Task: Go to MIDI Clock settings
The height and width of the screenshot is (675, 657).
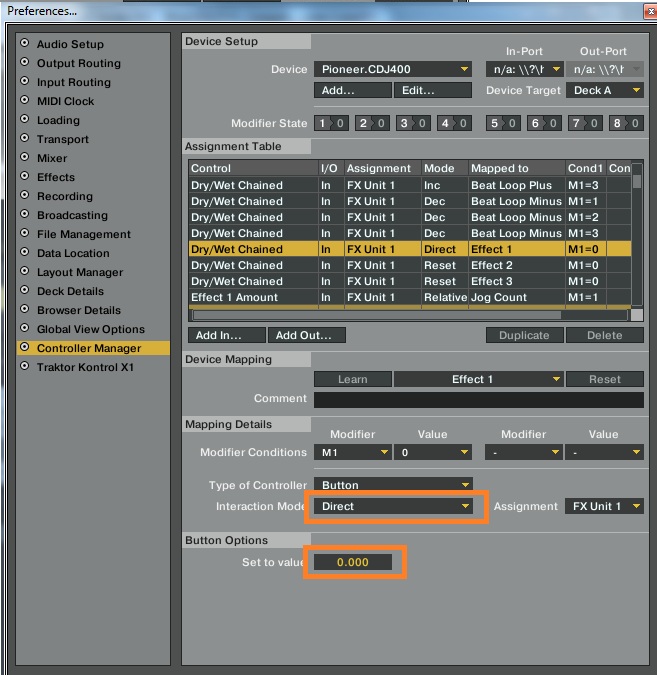Action: [65, 101]
